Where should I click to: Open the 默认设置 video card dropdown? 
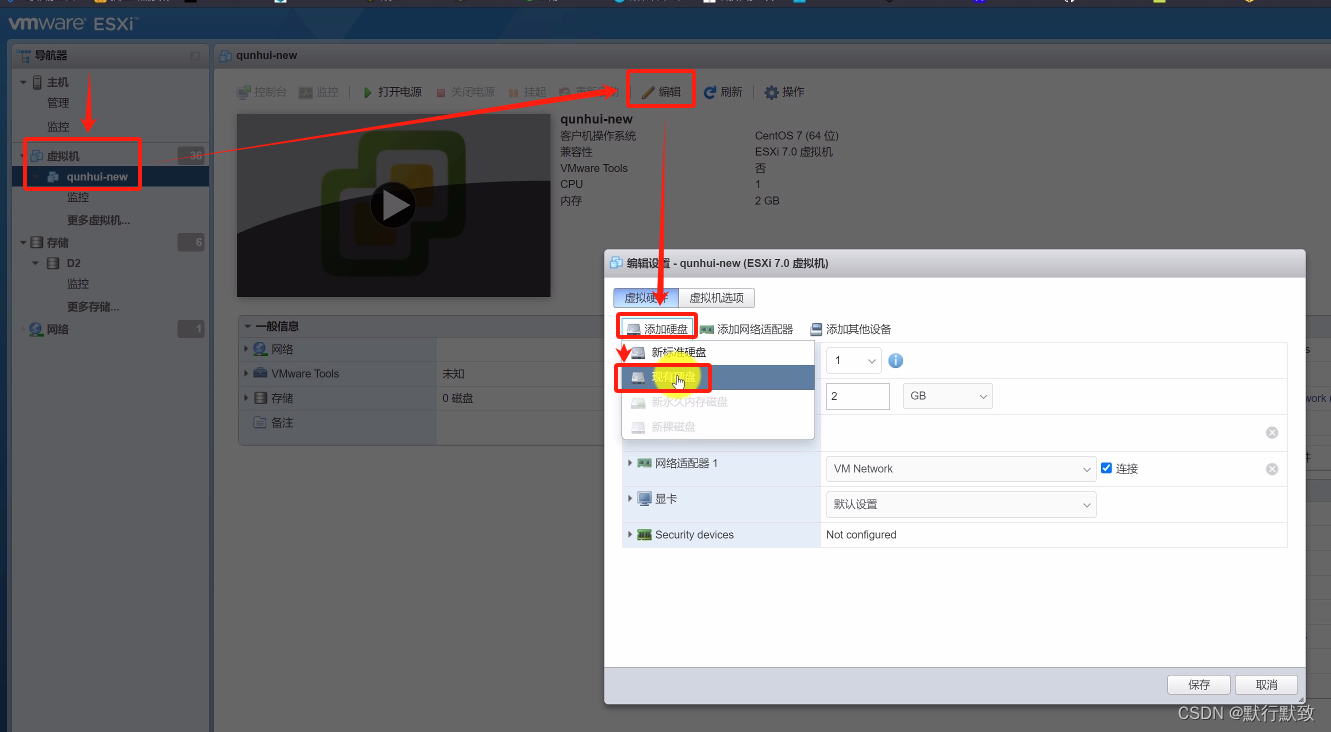click(x=961, y=505)
